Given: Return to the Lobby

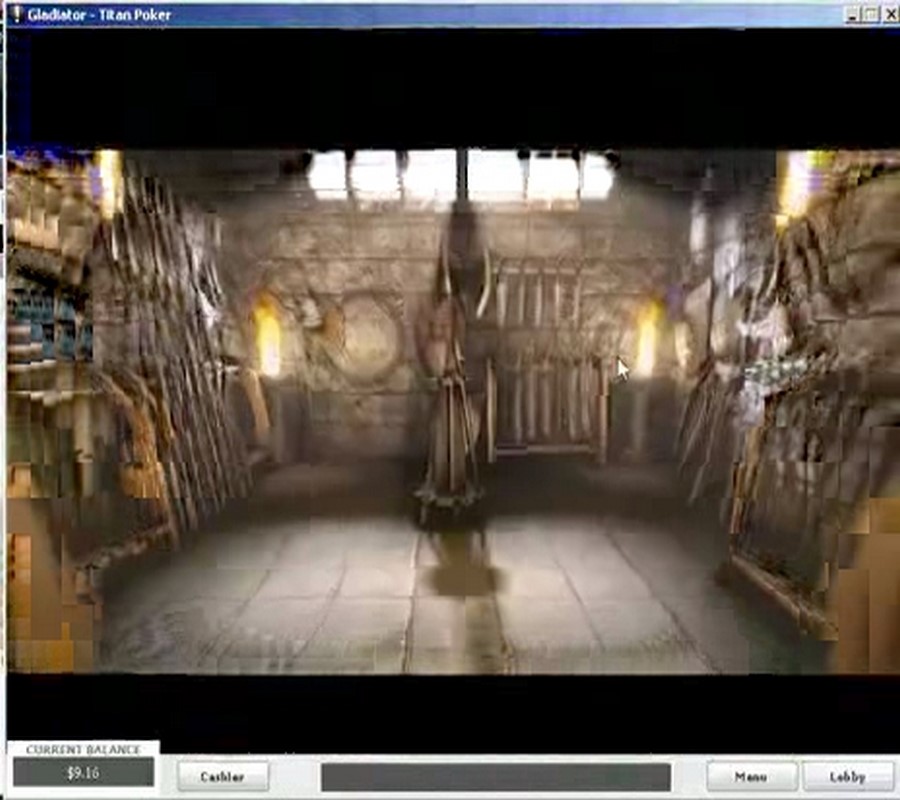Looking at the screenshot, I should (847, 777).
